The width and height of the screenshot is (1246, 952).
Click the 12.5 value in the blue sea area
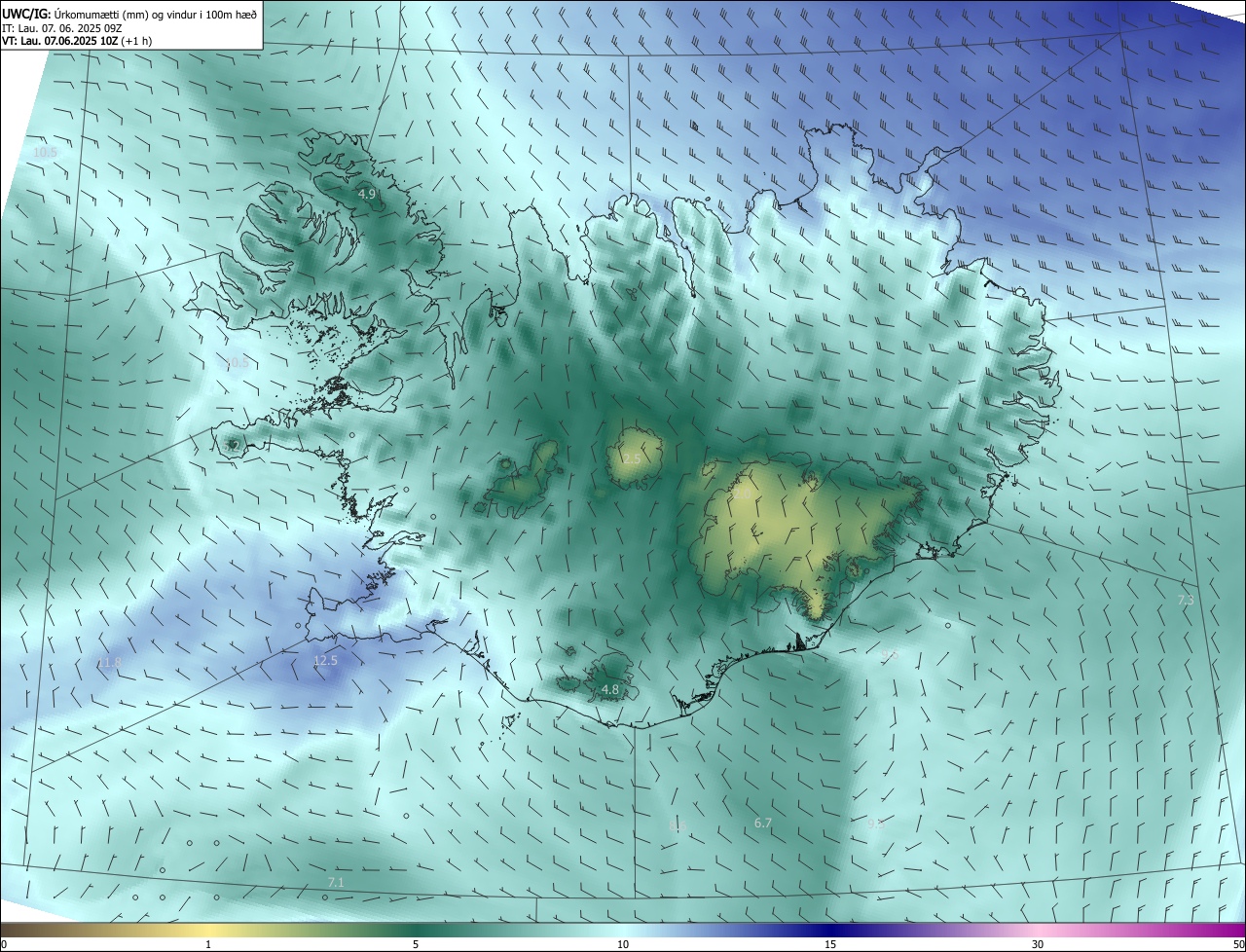(325, 660)
